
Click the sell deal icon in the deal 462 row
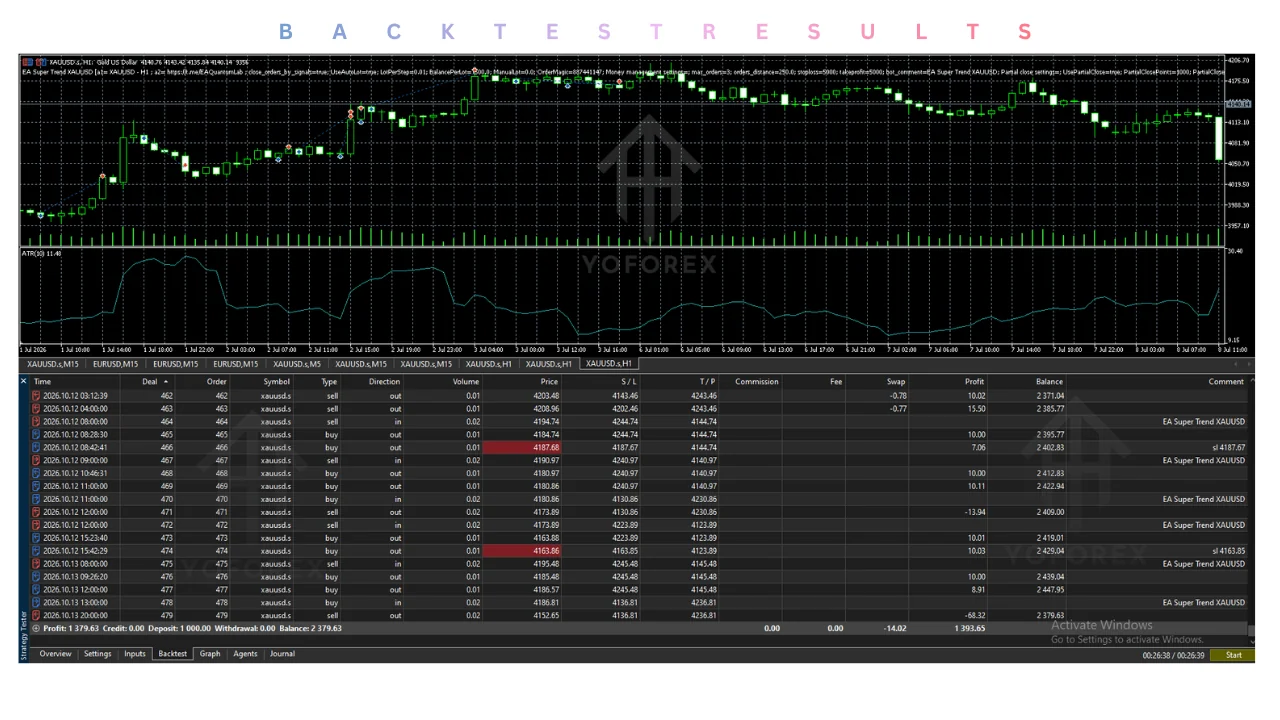pos(36,396)
